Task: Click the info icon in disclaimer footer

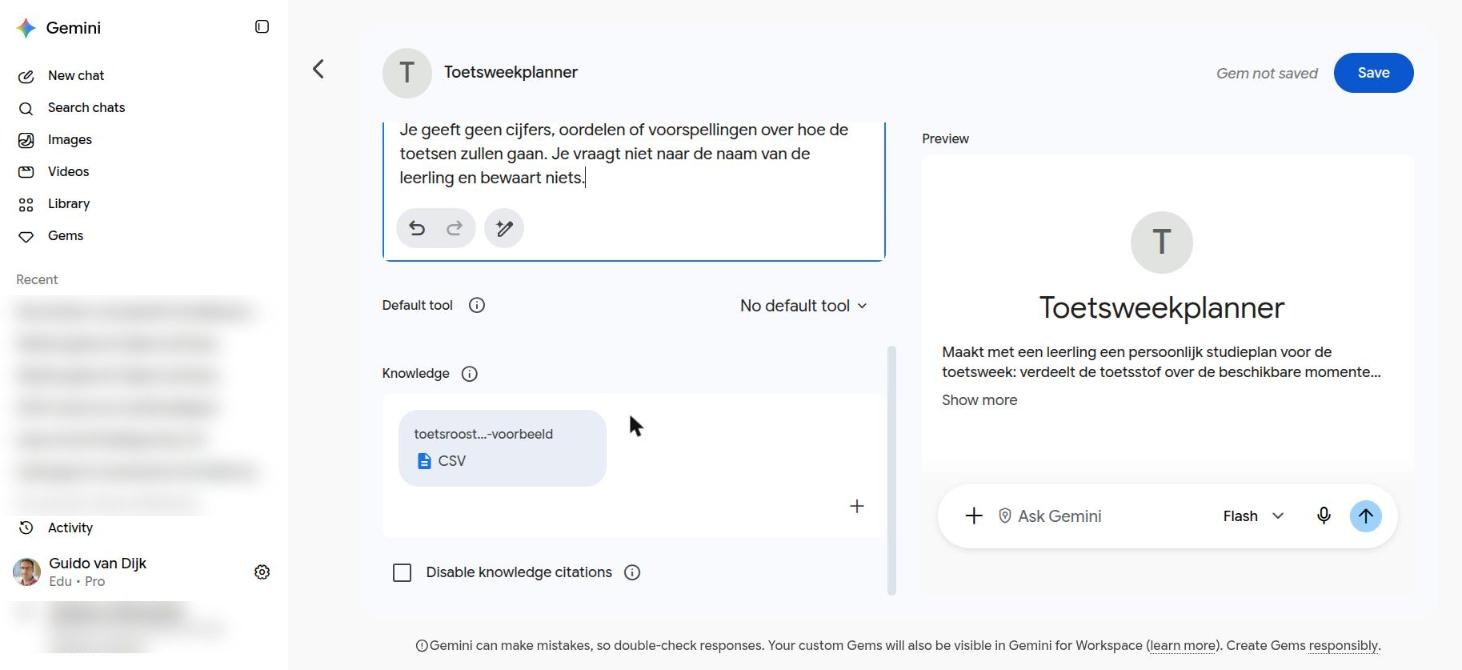Action: pos(422,646)
